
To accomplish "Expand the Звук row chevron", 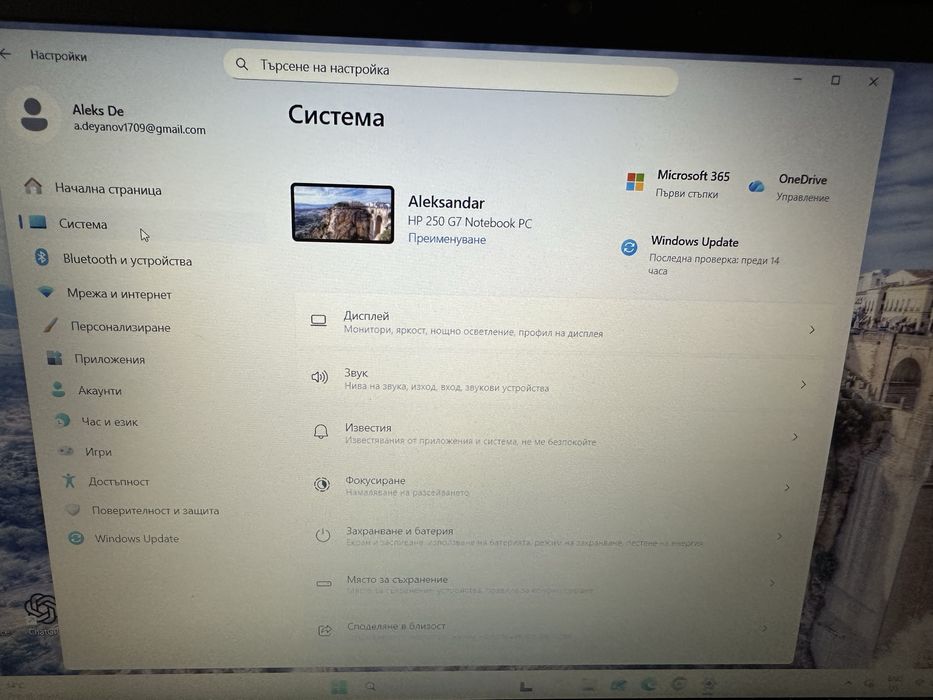I will (x=803, y=385).
